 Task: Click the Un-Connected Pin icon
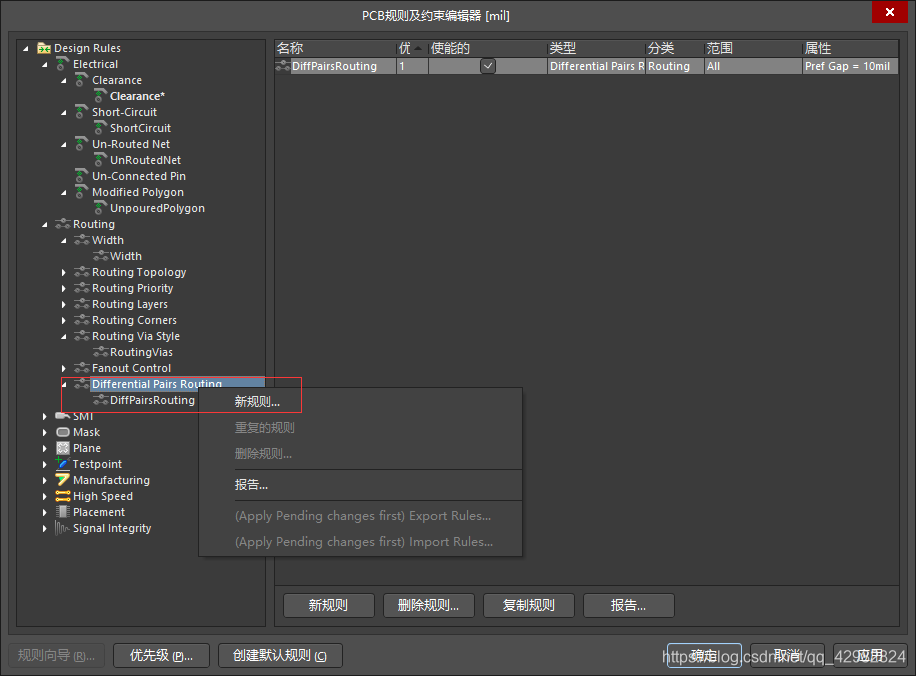point(82,175)
